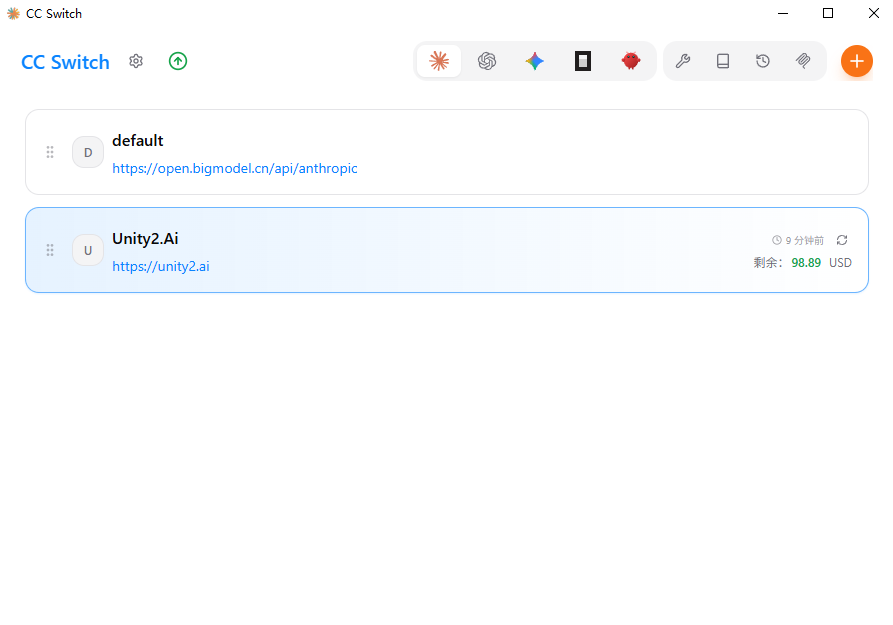Image resolution: width=893 pixels, height=625 pixels.
Task: Switch to the OpenAI Codex tab
Action: (487, 61)
